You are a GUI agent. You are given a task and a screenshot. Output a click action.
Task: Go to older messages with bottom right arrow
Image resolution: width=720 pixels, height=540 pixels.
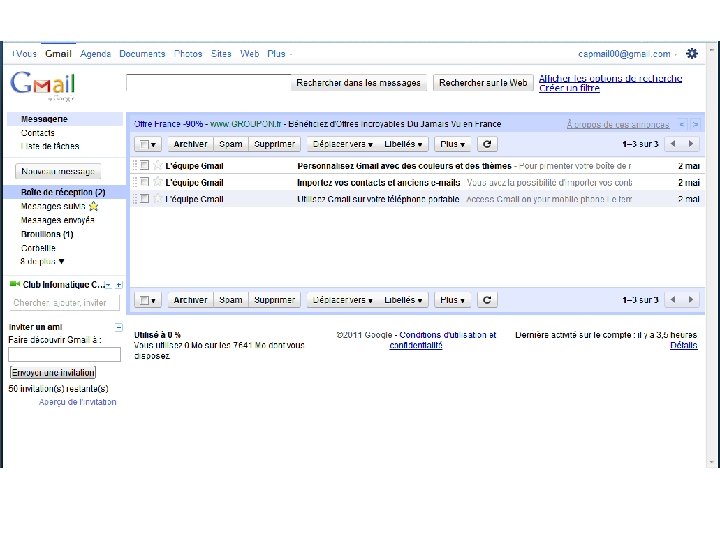691,299
